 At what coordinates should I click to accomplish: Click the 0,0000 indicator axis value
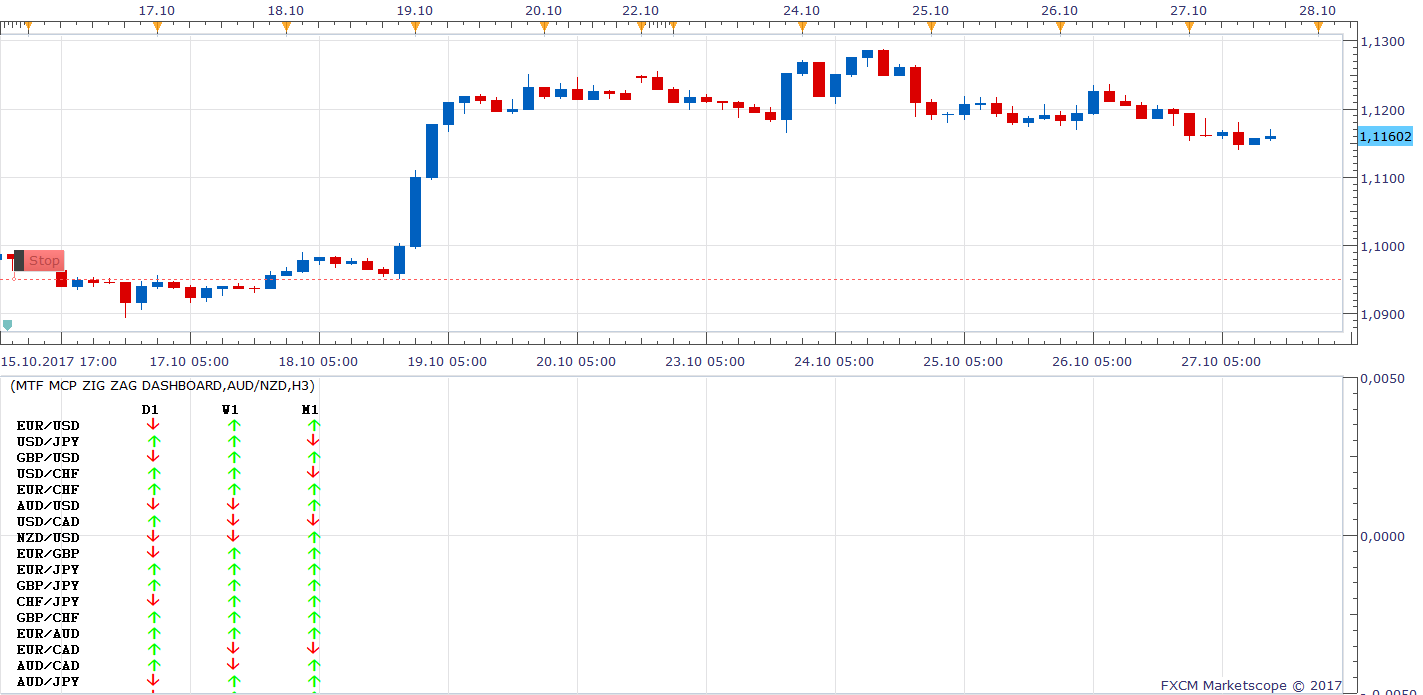1385,536
